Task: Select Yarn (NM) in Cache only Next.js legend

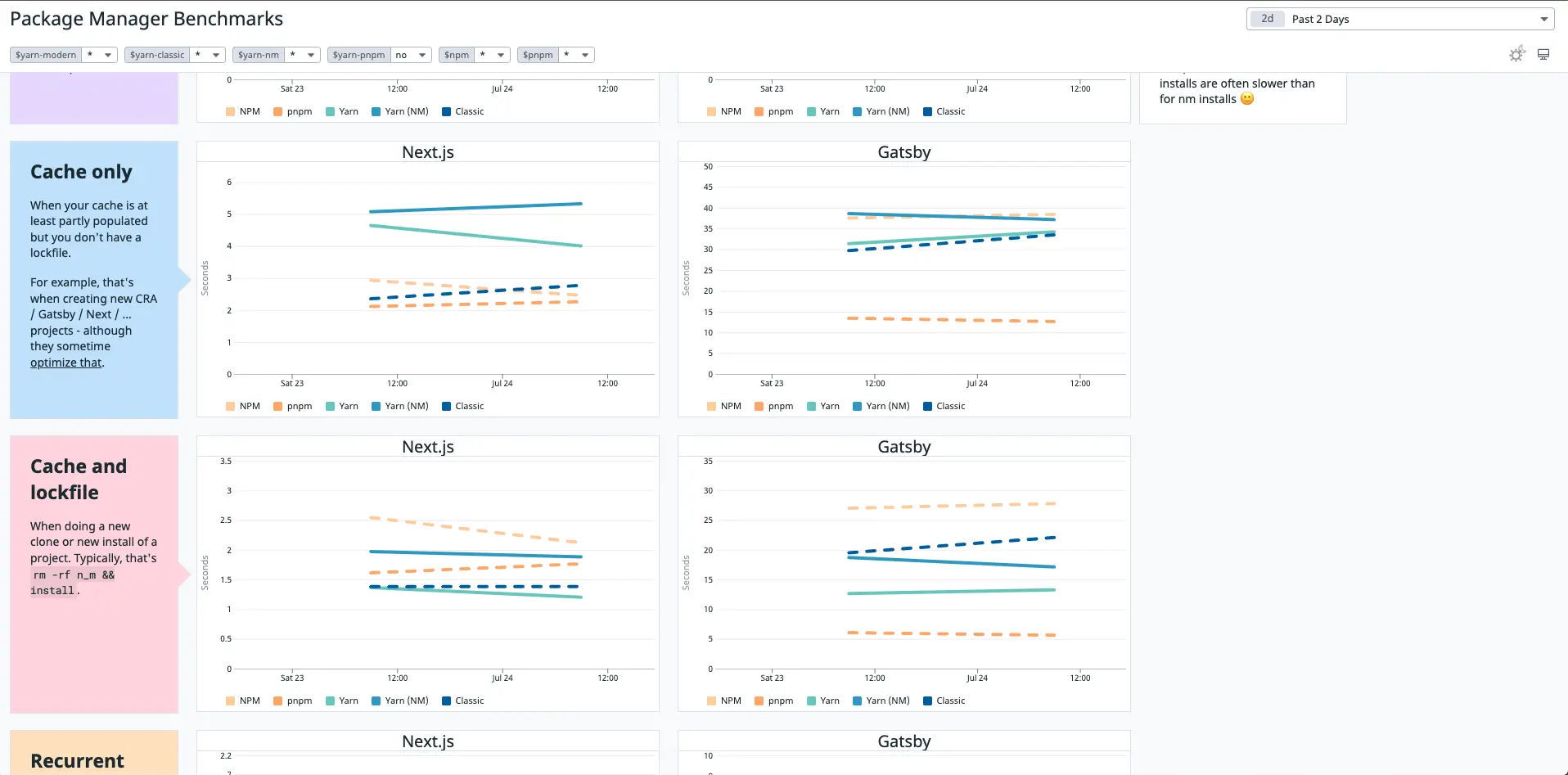Action: tap(400, 406)
